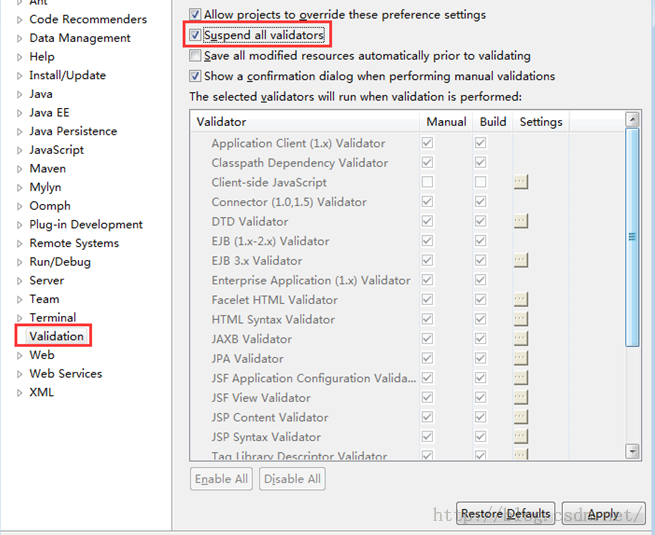This screenshot has width=655, height=535.
Task: Click the Apply button
Action: 603,513
